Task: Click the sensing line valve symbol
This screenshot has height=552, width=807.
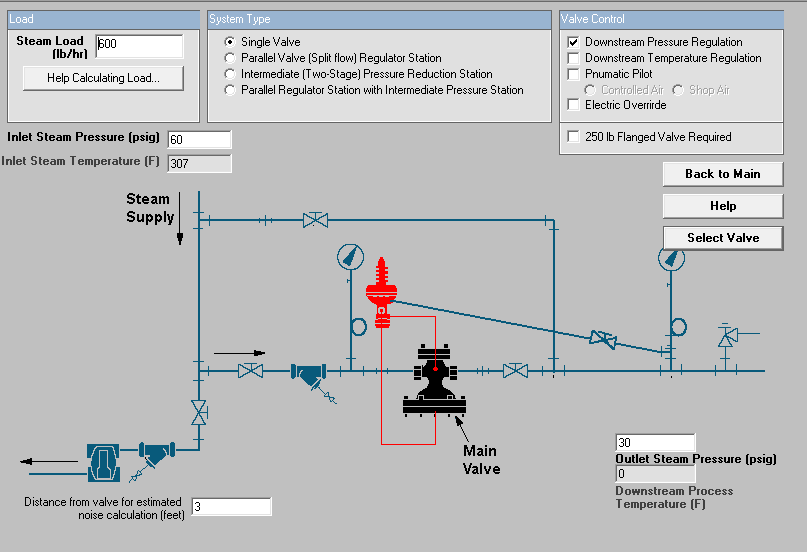Action: pyautogui.click(x=603, y=339)
